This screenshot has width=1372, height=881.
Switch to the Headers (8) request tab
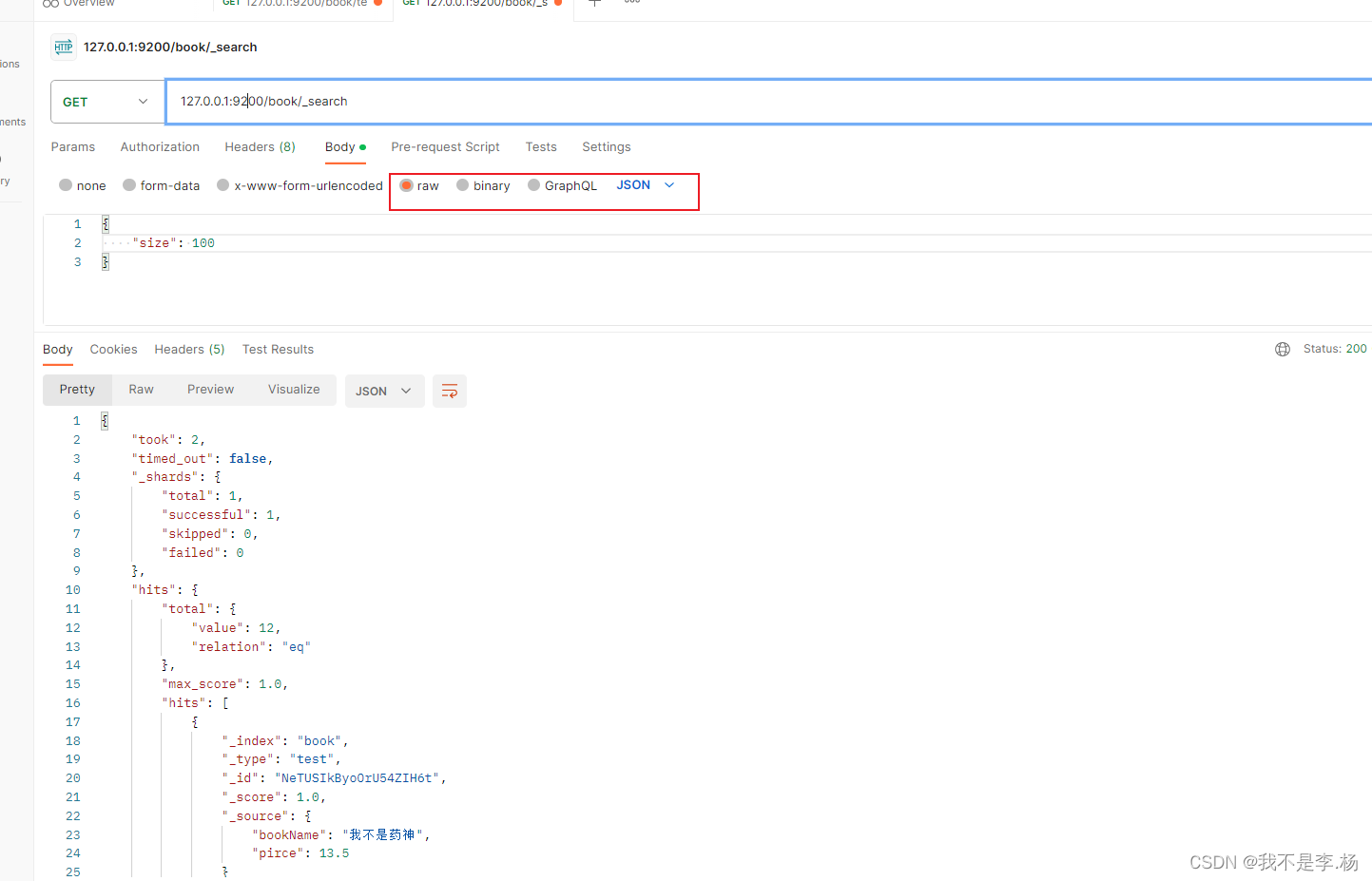pyautogui.click(x=260, y=146)
